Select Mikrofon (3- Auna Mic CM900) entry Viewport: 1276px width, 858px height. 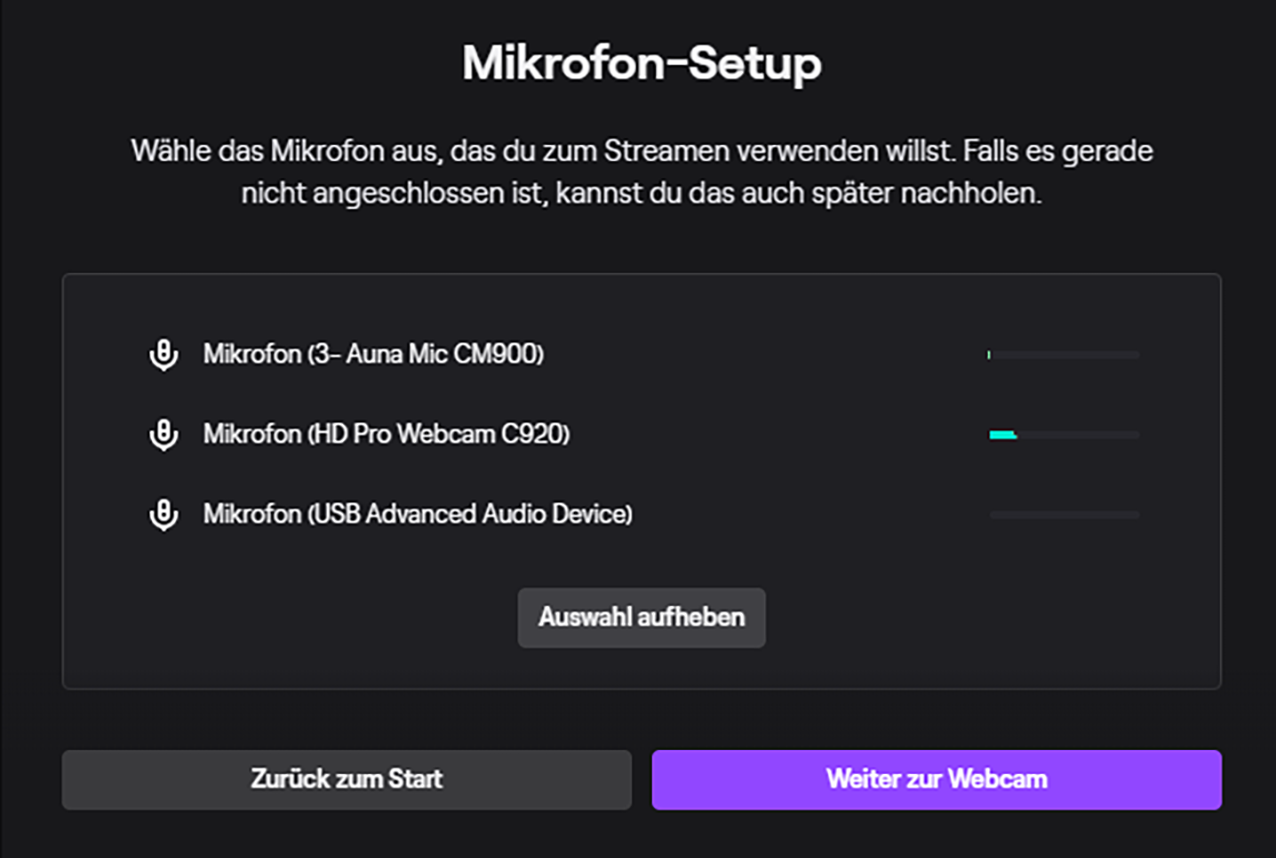pyautogui.click(x=373, y=355)
